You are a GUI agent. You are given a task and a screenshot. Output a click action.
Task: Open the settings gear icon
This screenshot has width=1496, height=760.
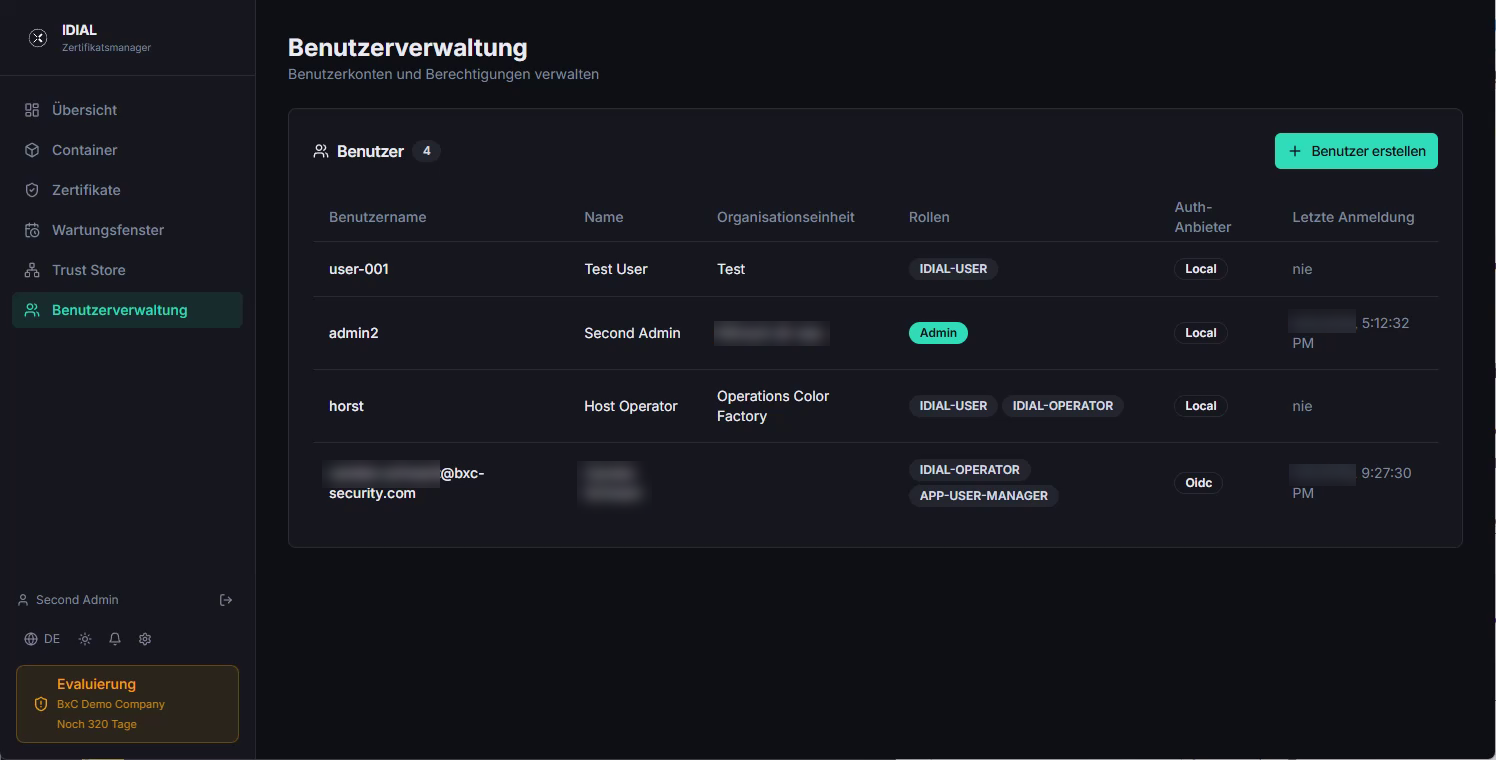coord(145,639)
